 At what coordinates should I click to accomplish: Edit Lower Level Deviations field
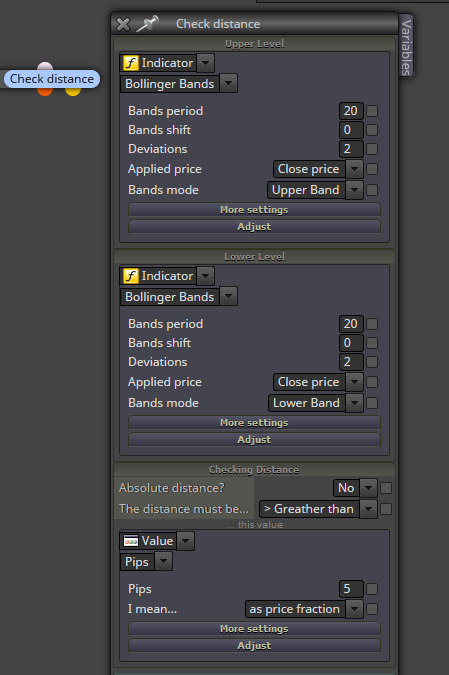(351, 362)
